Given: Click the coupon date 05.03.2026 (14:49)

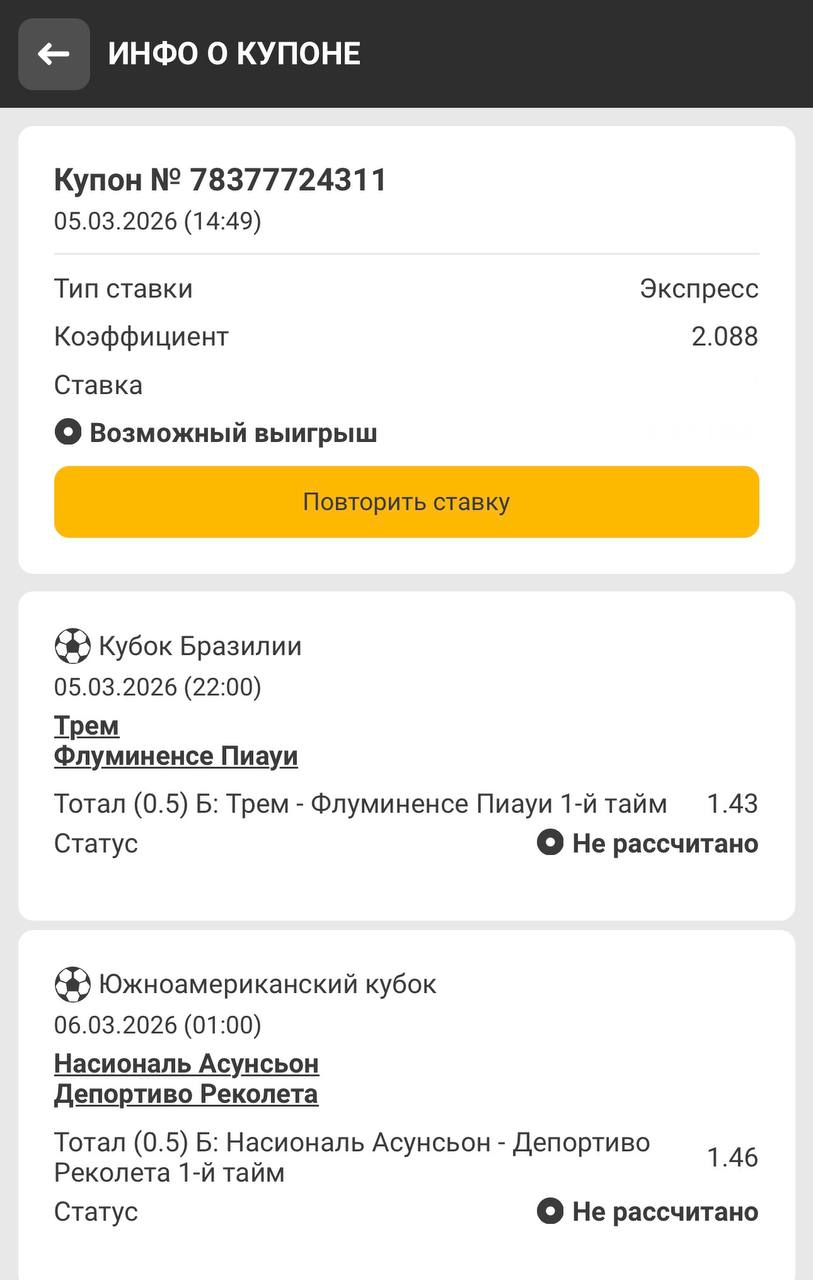Looking at the screenshot, I should tap(158, 221).
